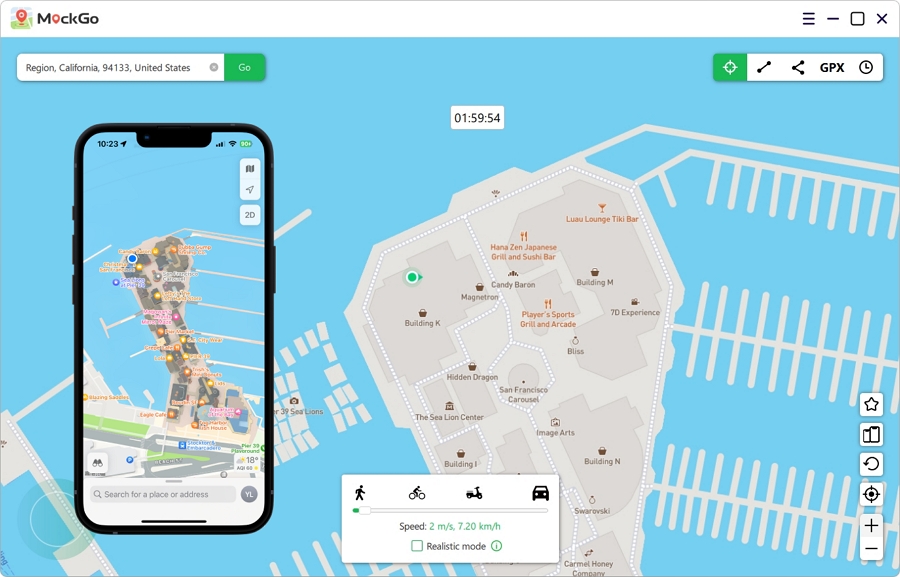Click the 01:59:54 timer label

coord(477,118)
